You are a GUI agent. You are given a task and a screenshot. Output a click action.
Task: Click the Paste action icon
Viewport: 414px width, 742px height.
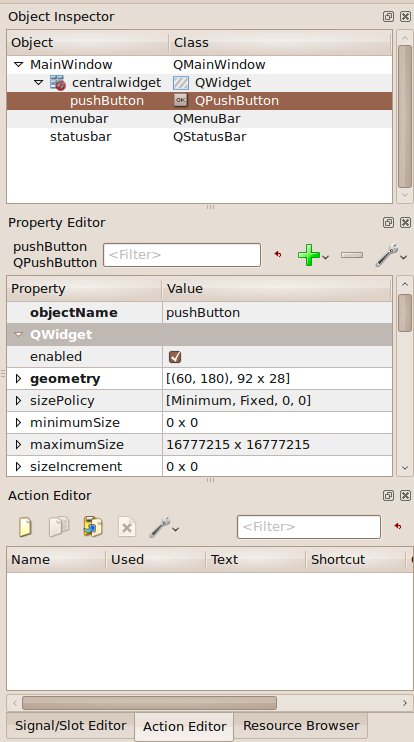click(93, 527)
